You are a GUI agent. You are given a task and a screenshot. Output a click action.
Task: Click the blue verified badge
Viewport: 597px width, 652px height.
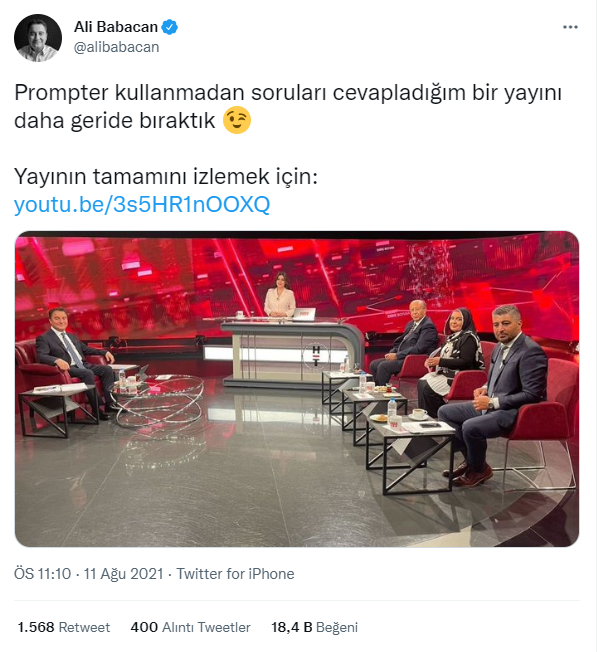pyautogui.click(x=169, y=27)
